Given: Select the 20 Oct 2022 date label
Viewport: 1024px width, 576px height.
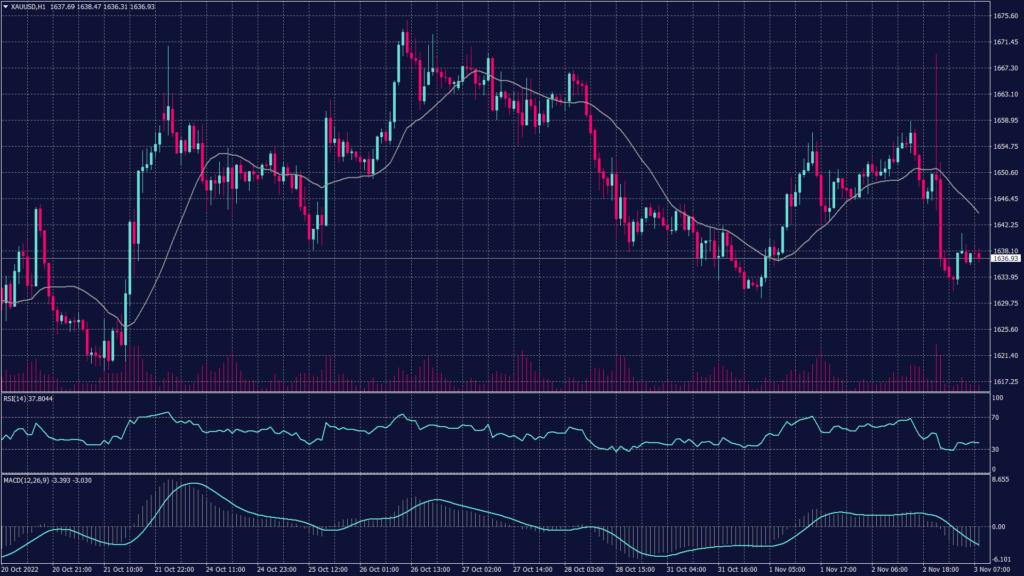Looking at the screenshot, I should point(21,569).
